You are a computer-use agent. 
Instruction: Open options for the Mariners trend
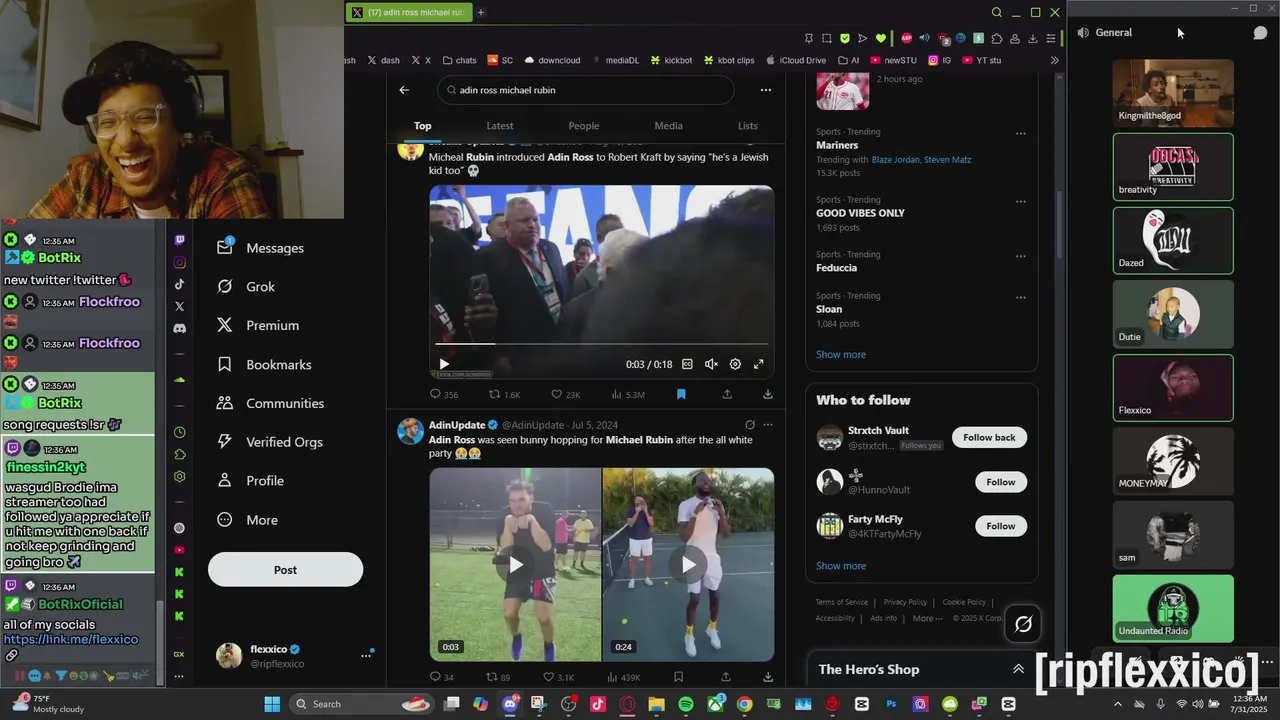tap(1020, 133)
